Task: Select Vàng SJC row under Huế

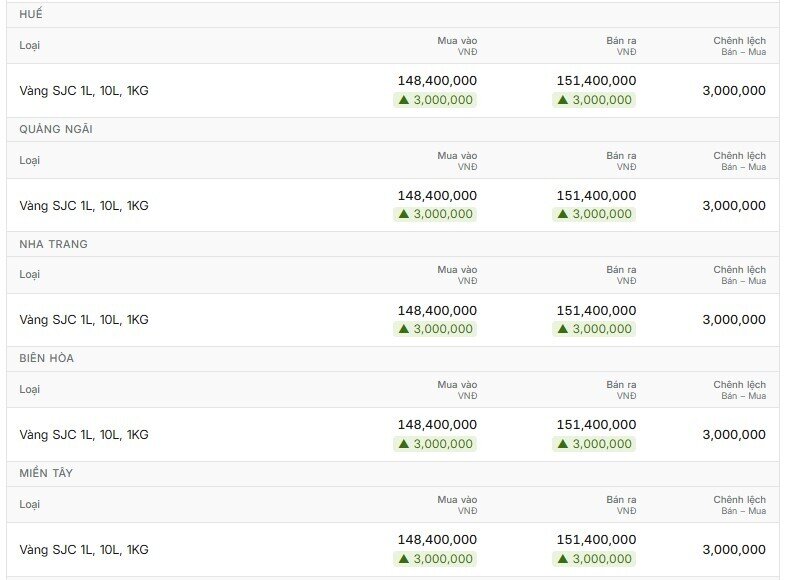Action: tap(392, 91)
